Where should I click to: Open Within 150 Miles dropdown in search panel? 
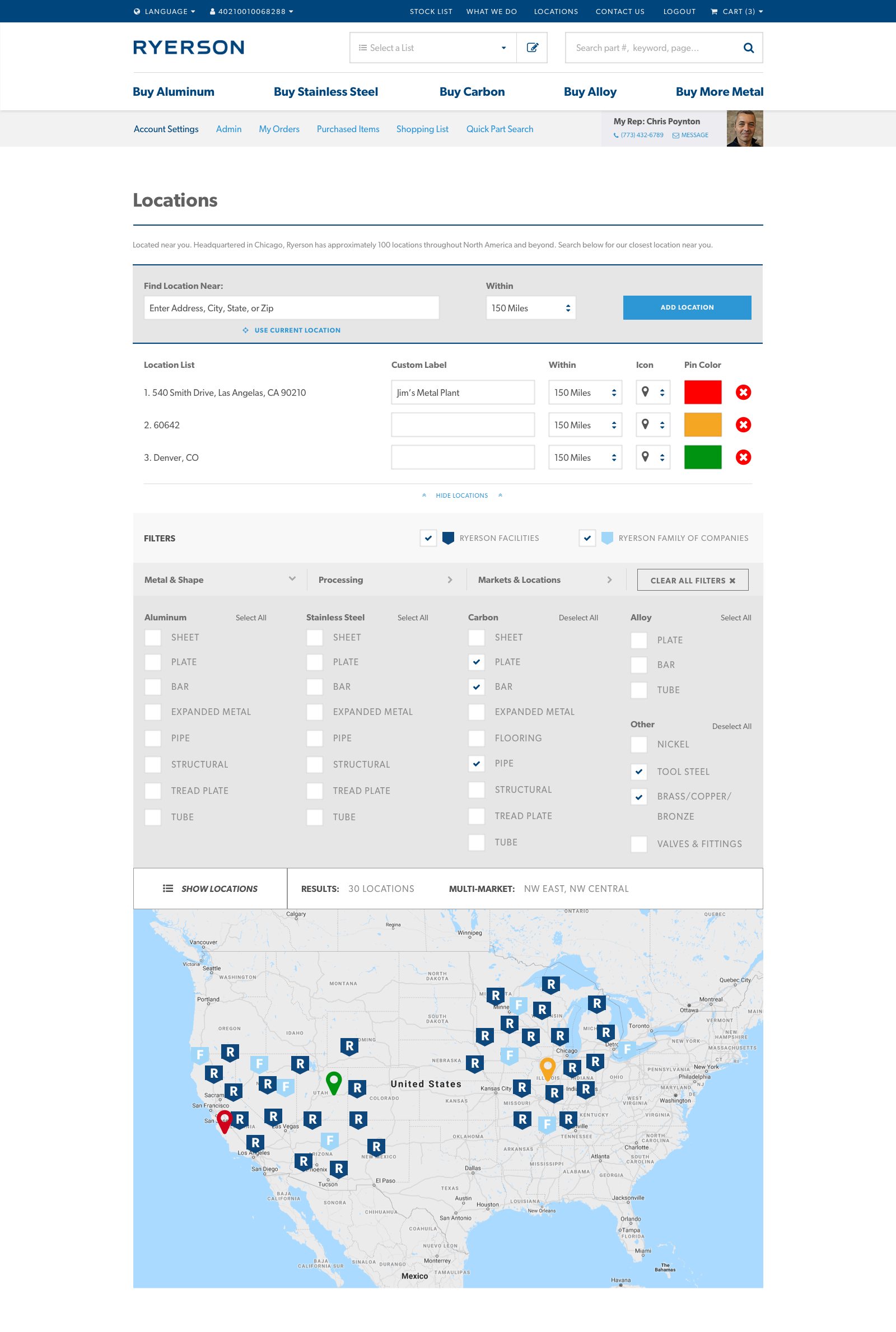[530, 308]
